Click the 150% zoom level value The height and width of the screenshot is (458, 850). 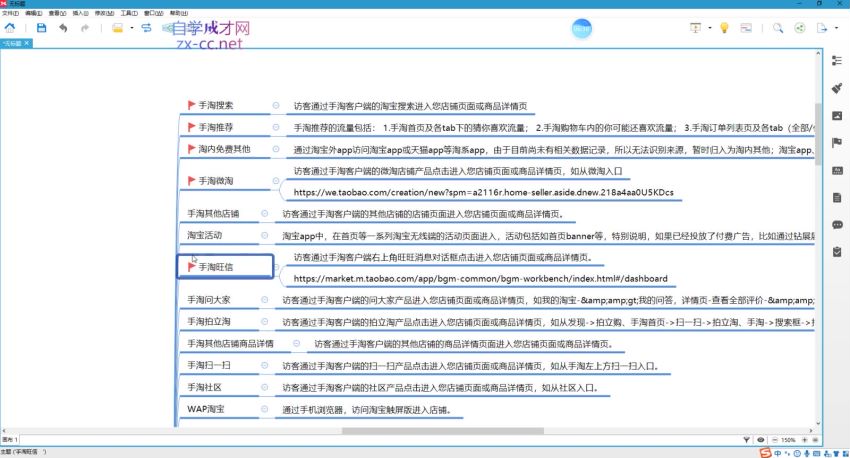tap(789, 440)
